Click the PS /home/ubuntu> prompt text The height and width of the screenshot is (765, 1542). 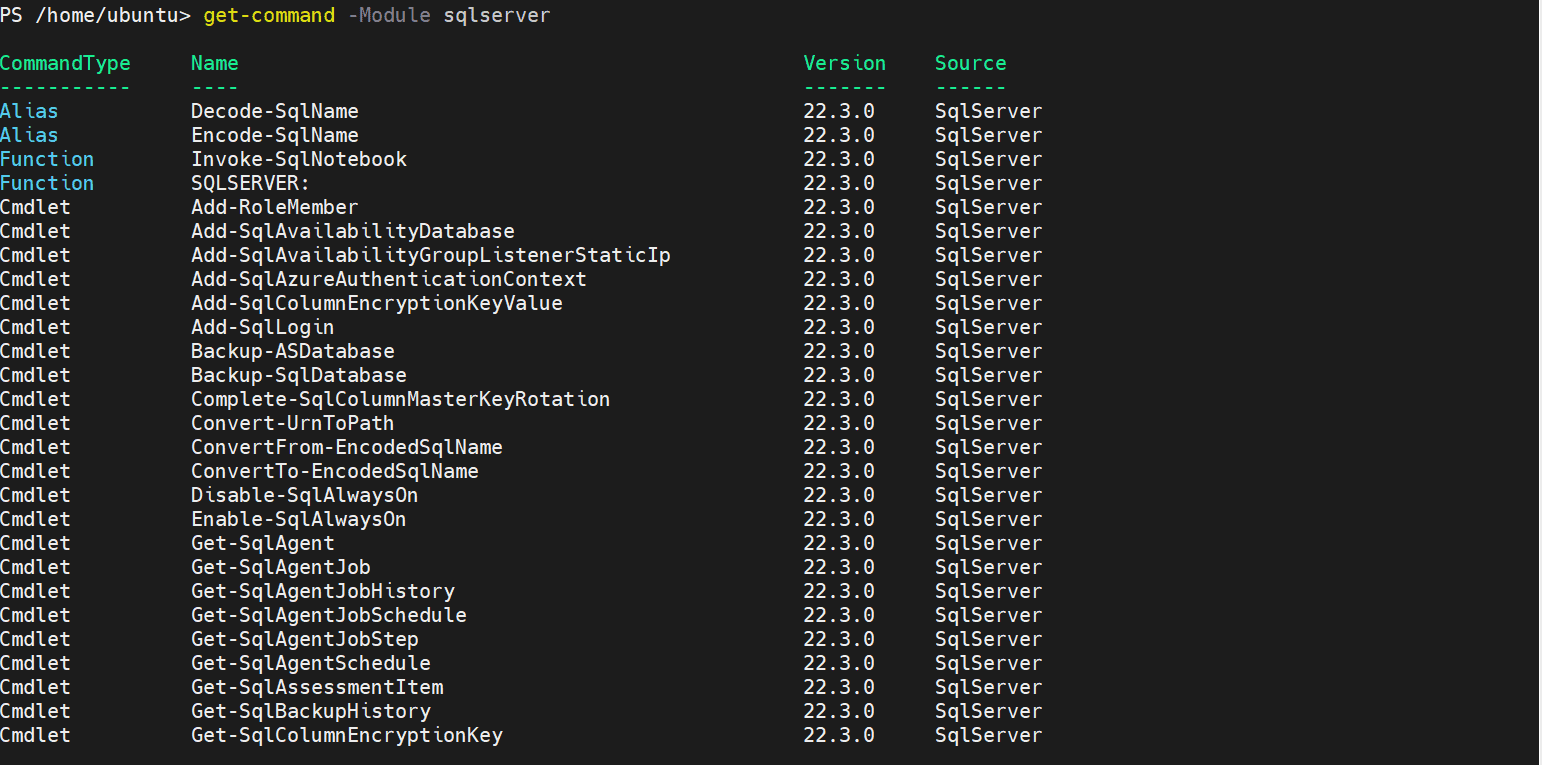(95, 16)
